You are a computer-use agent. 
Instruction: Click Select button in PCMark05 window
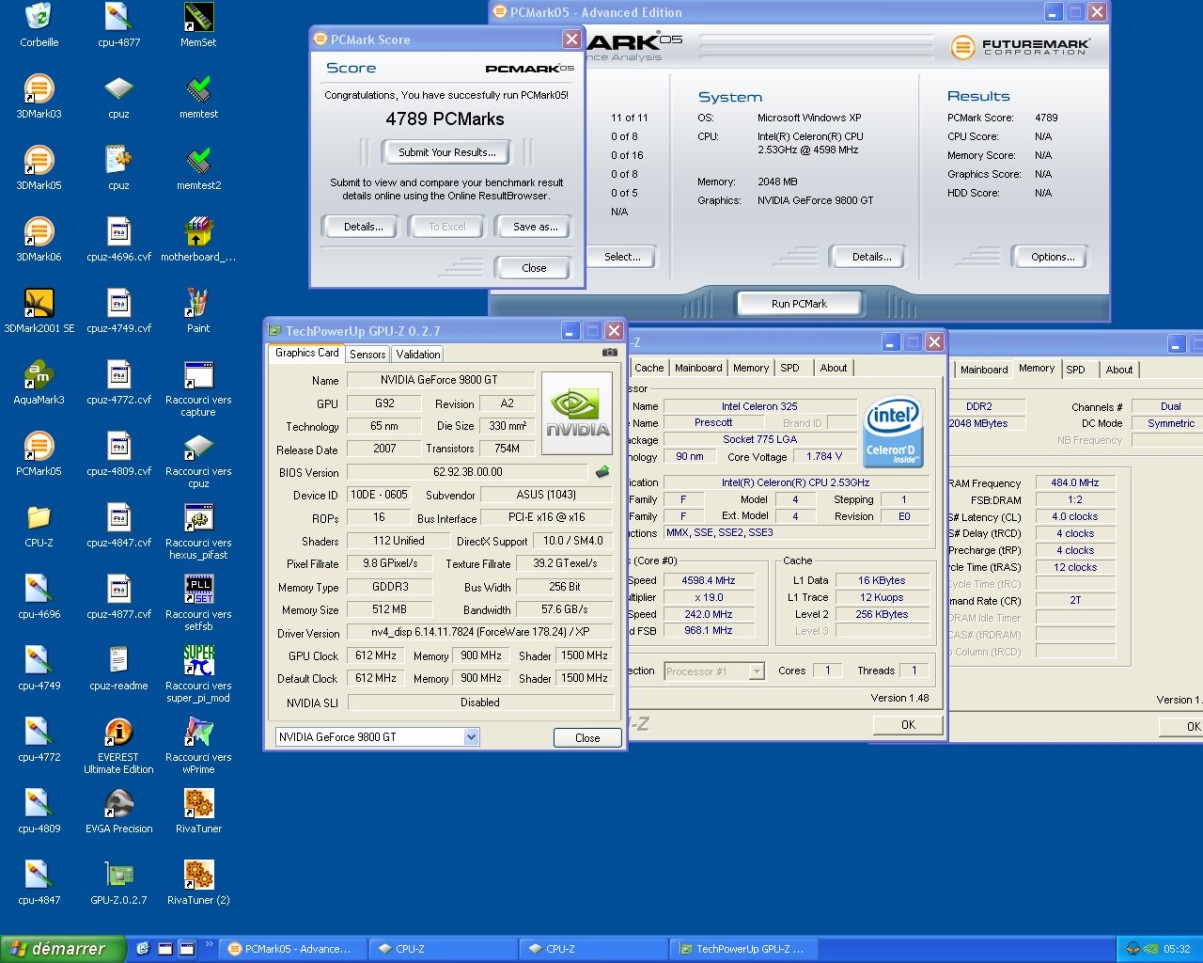click(x=622, y=257)
